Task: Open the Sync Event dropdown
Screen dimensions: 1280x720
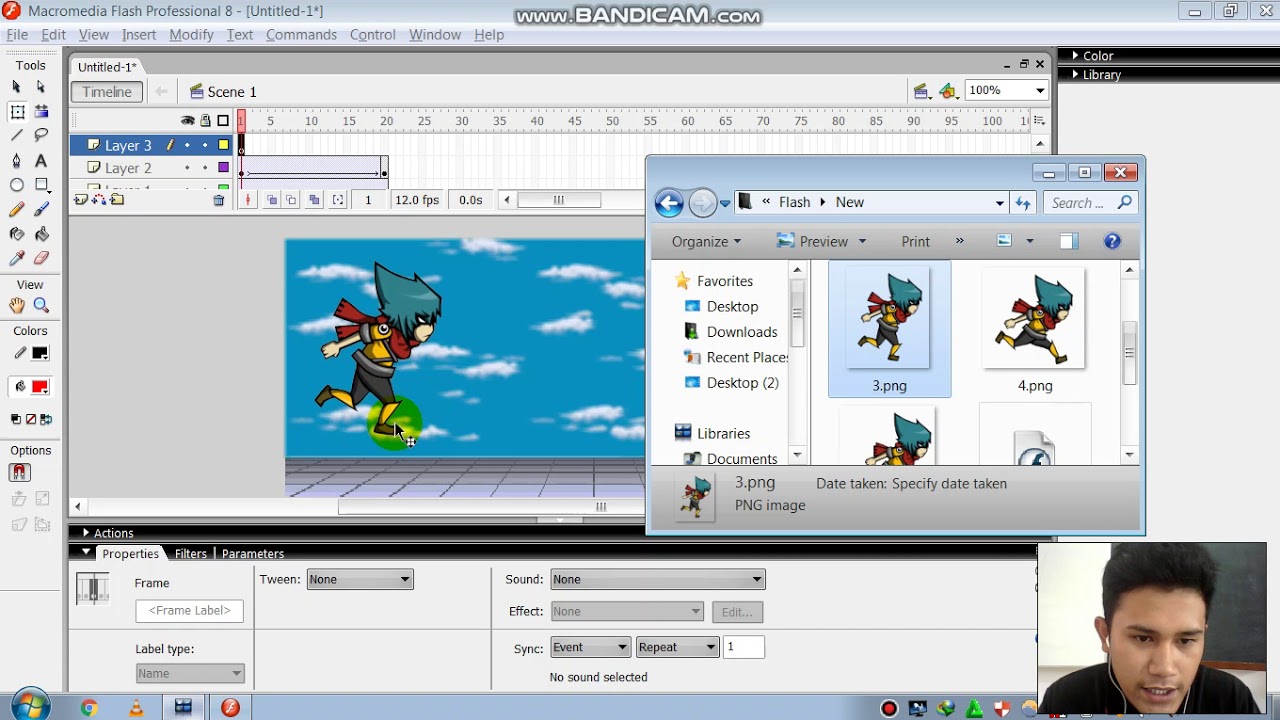Action: [x=590, y=647]
